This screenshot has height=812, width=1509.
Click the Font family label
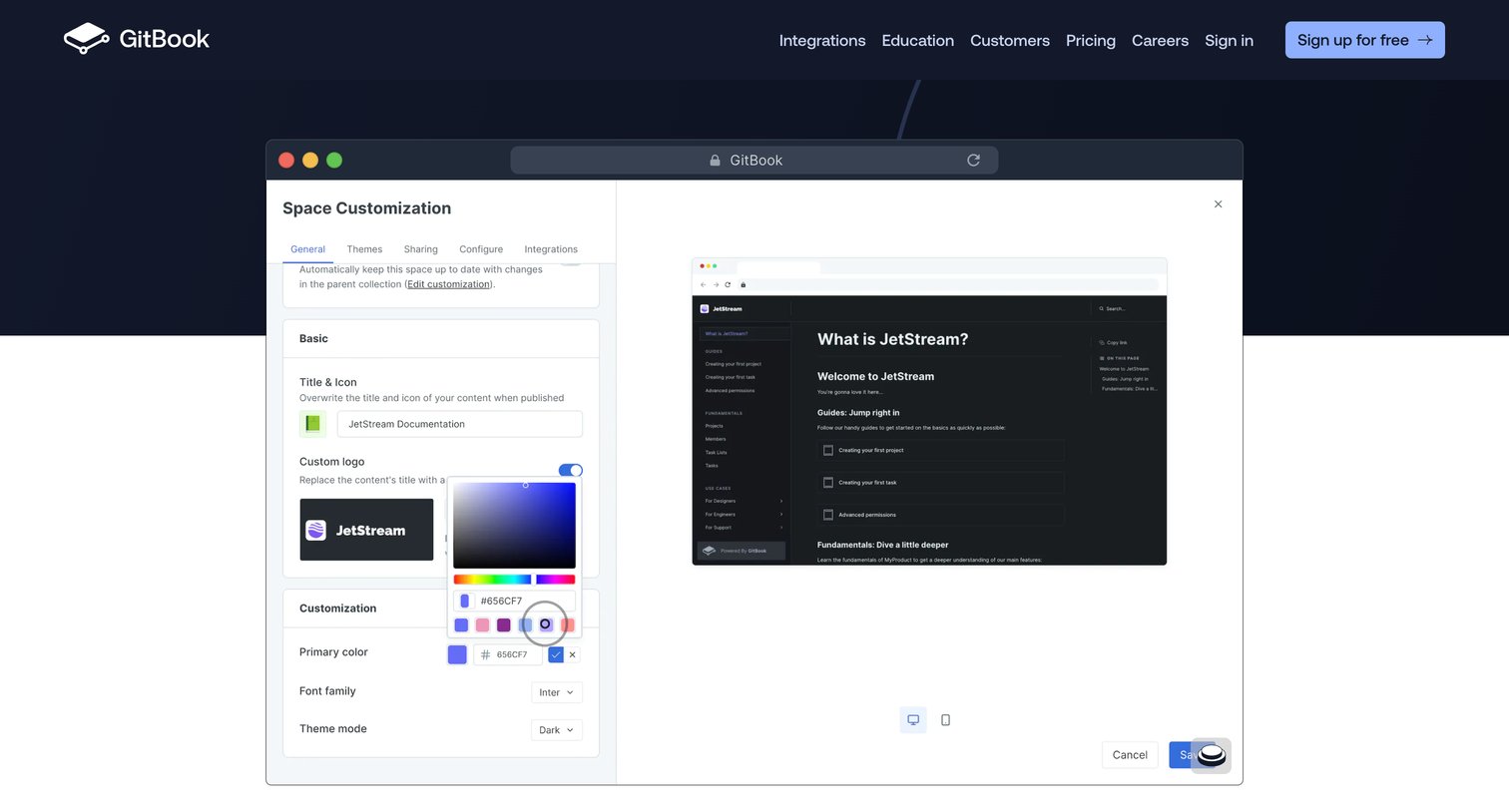(327, 691)
